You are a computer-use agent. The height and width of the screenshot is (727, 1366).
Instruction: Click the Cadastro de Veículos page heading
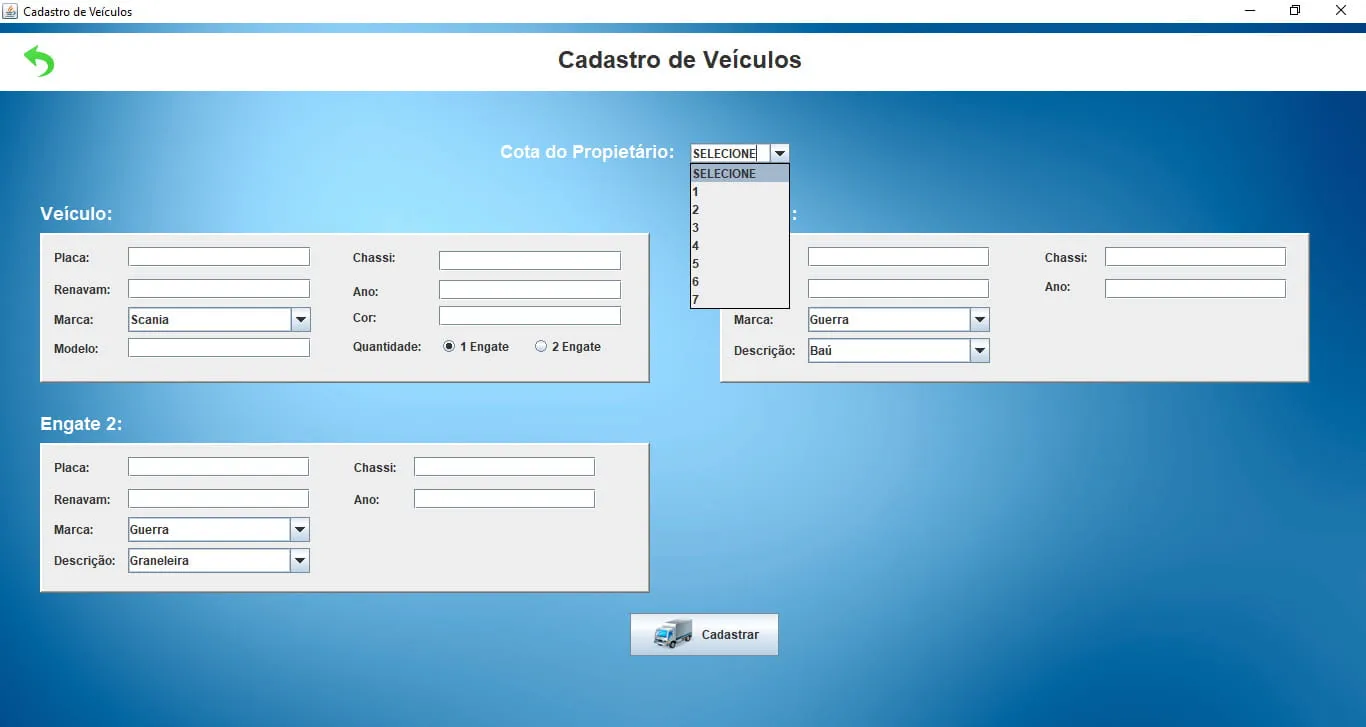[680, 60]
